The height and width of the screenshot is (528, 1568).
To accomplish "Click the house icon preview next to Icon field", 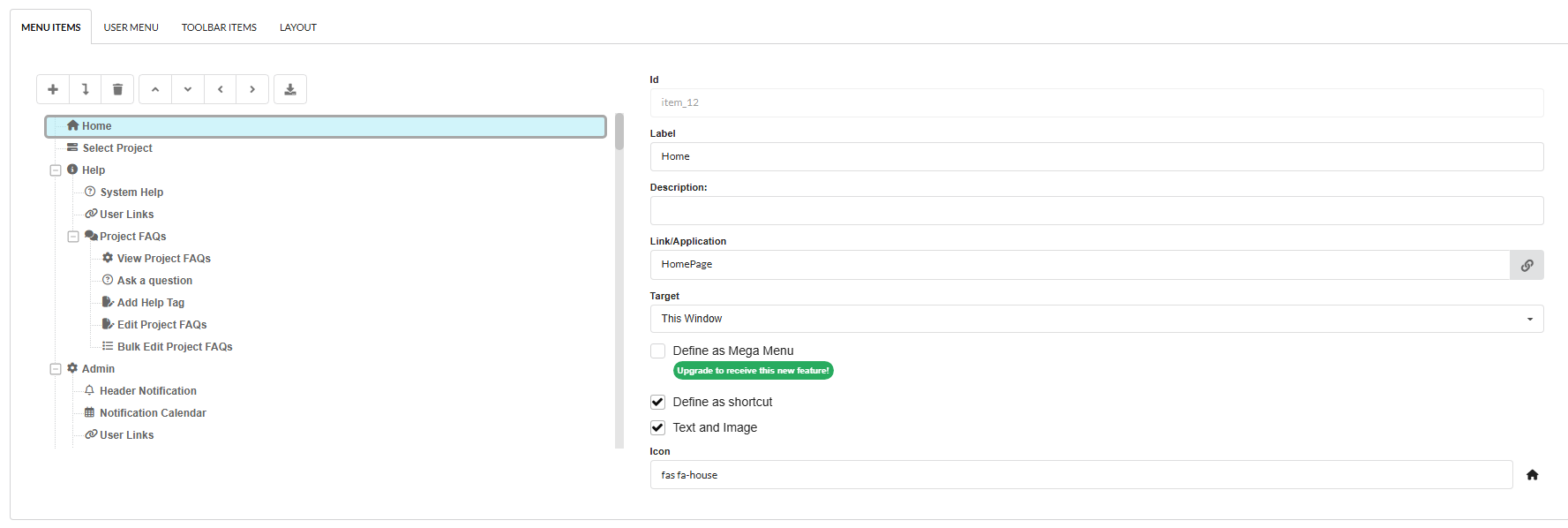I will [1533, 475].
